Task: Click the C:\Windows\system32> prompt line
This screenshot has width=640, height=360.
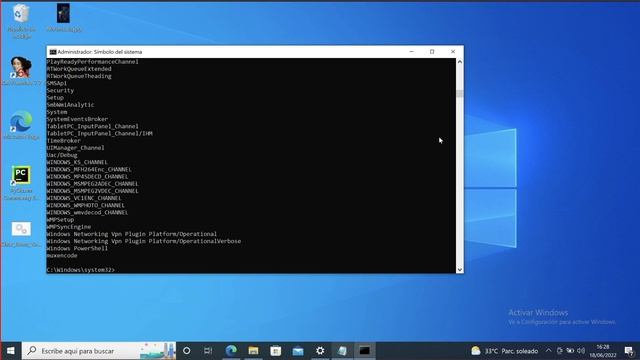Action: pyautogui.click(x=81, y=270)
